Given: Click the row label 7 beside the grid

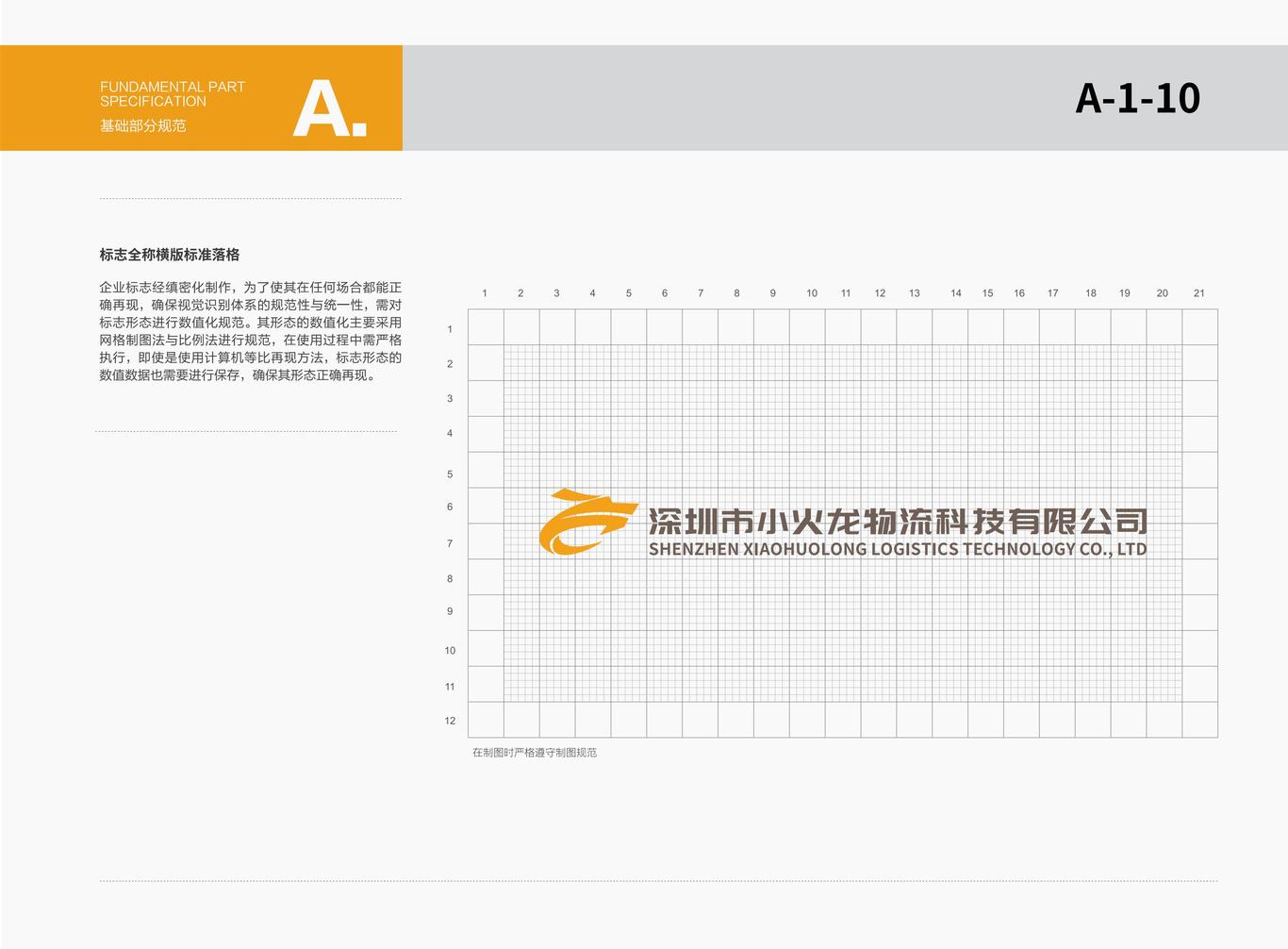Looking at the screenshot, I should (x=450, y=544).
